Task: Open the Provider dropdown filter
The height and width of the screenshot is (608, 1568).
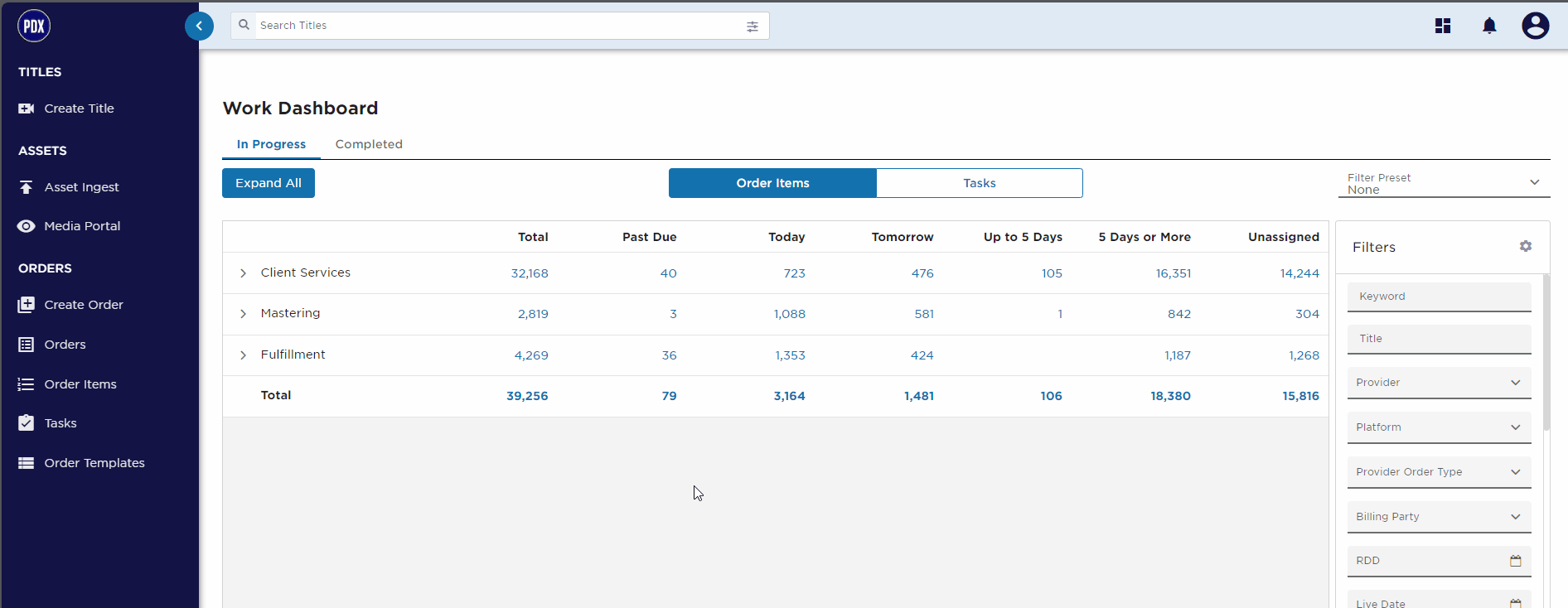Action: click(1439, 383)
